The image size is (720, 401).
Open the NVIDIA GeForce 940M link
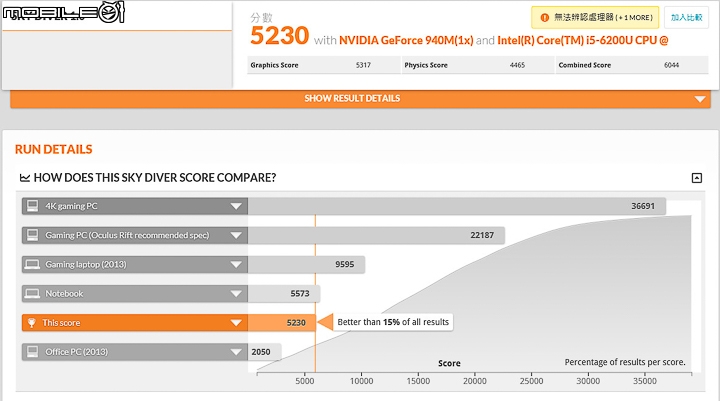(406, 40)
